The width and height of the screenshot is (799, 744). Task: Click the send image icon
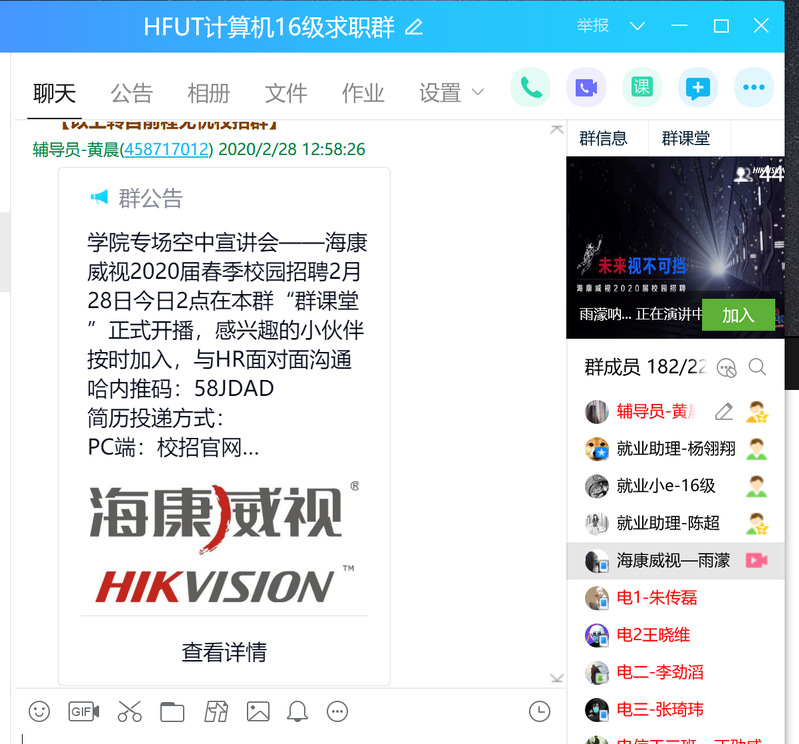tap(258, 711)
